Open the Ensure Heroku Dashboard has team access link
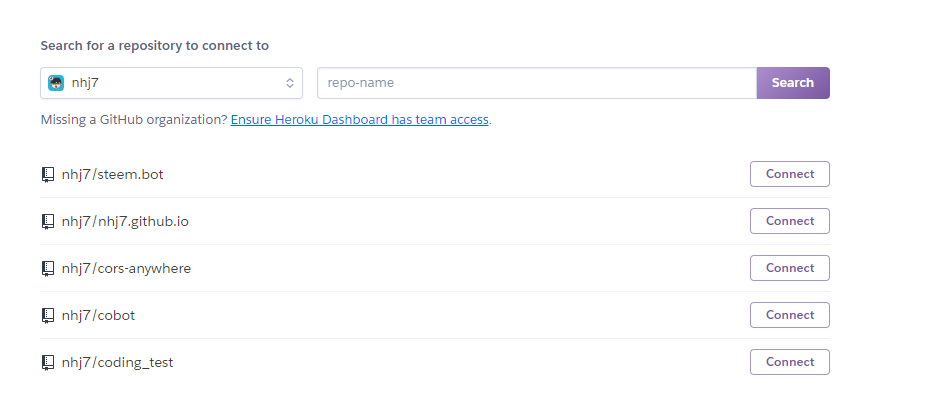The width and height of the screenshot is (932, 417). [x=360, y=119]
